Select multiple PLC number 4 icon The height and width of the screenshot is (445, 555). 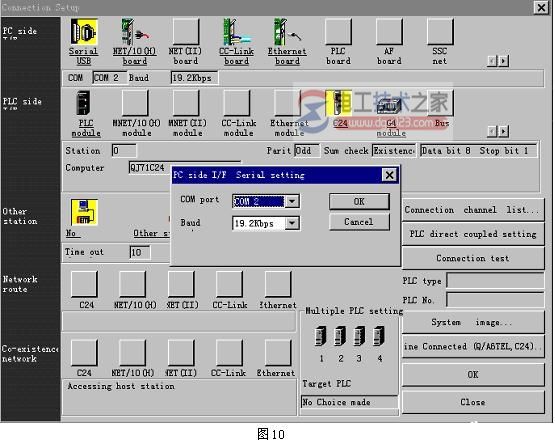[379, 336]
